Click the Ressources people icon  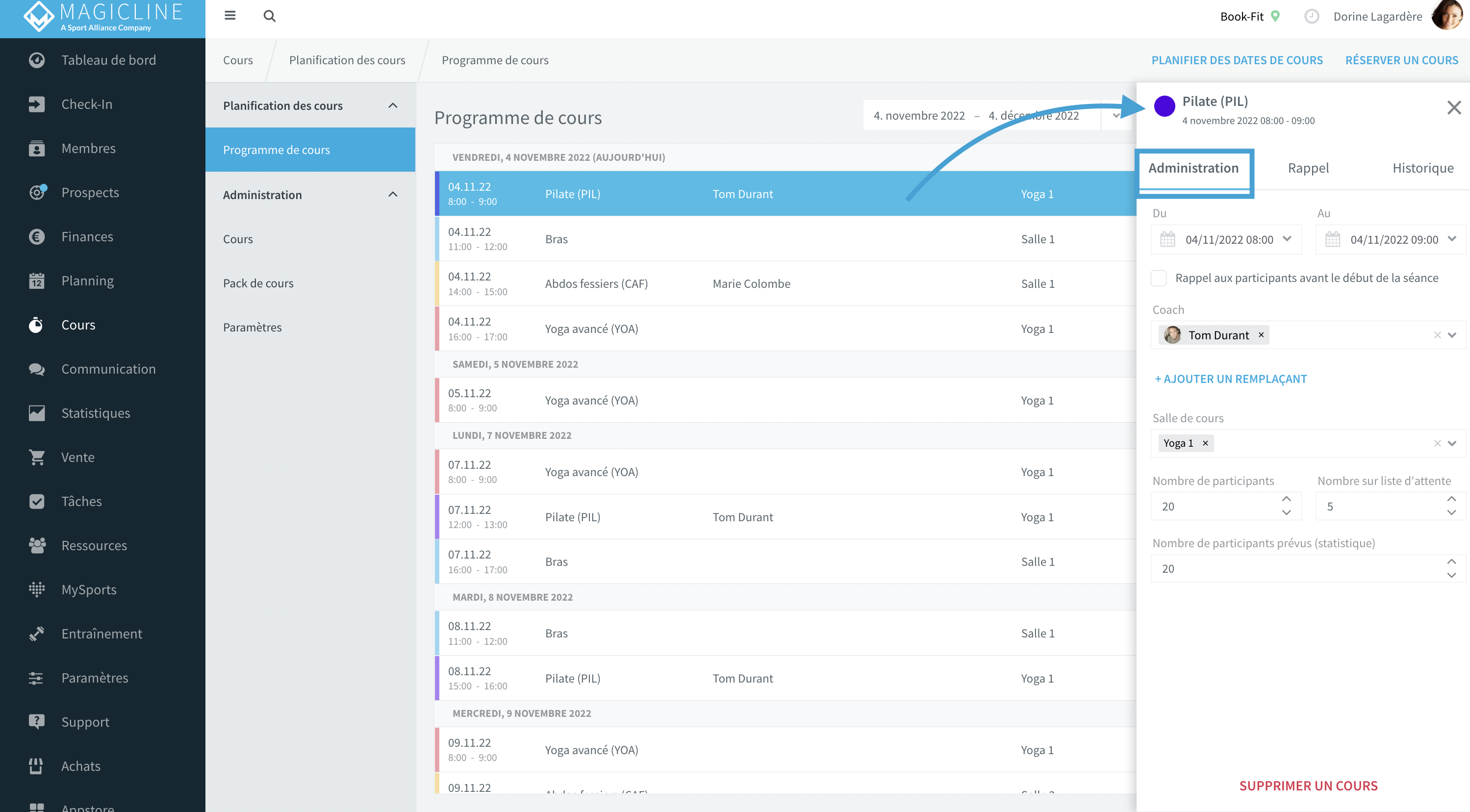coord(36,546)
